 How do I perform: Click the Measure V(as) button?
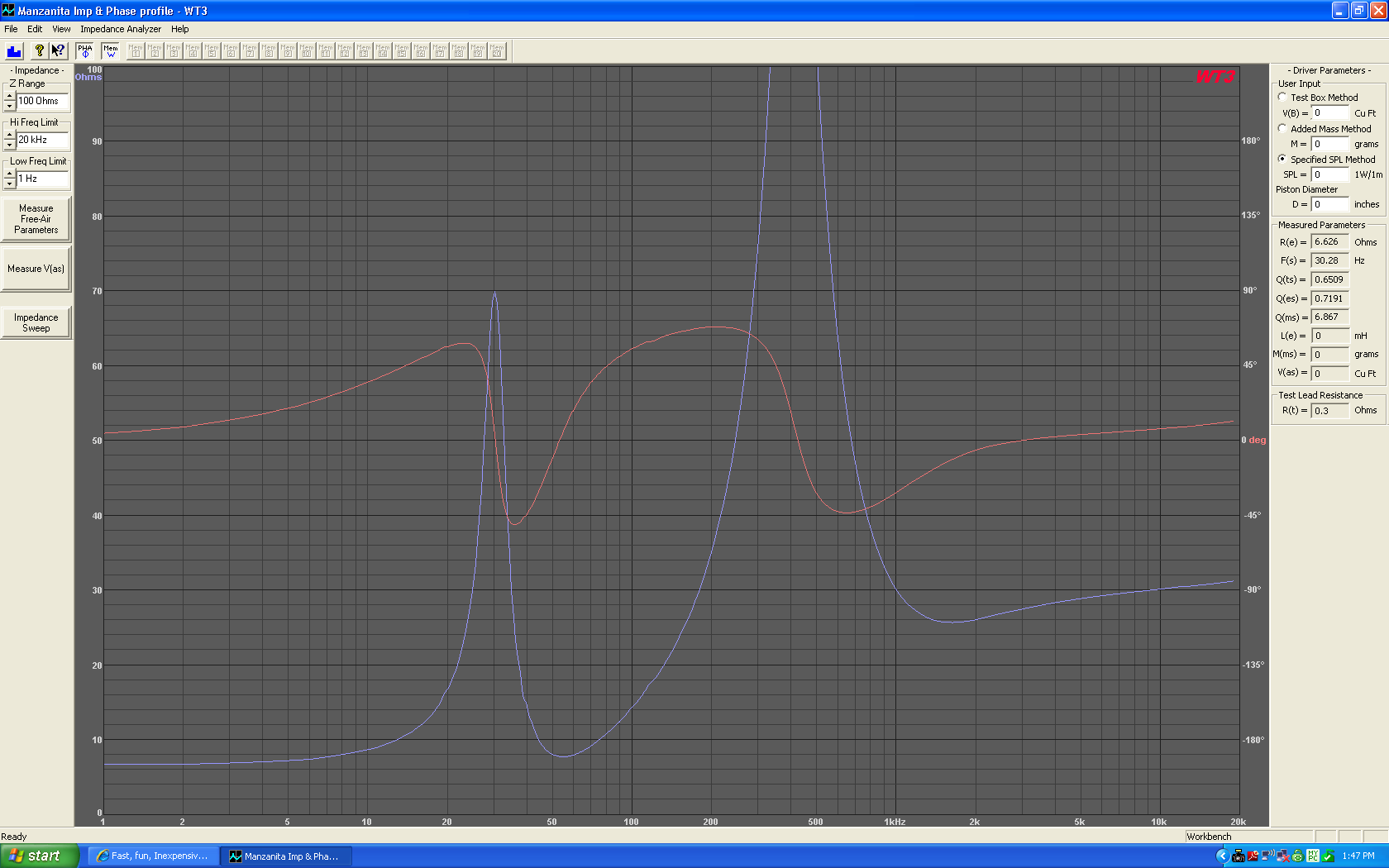[36, 269]
